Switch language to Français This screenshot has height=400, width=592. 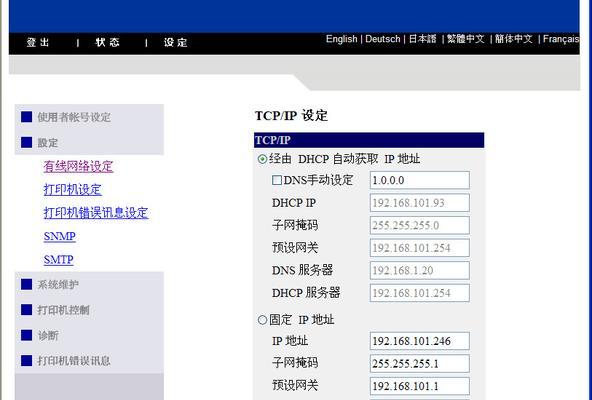pyautogui.click(x=561, y=39)
